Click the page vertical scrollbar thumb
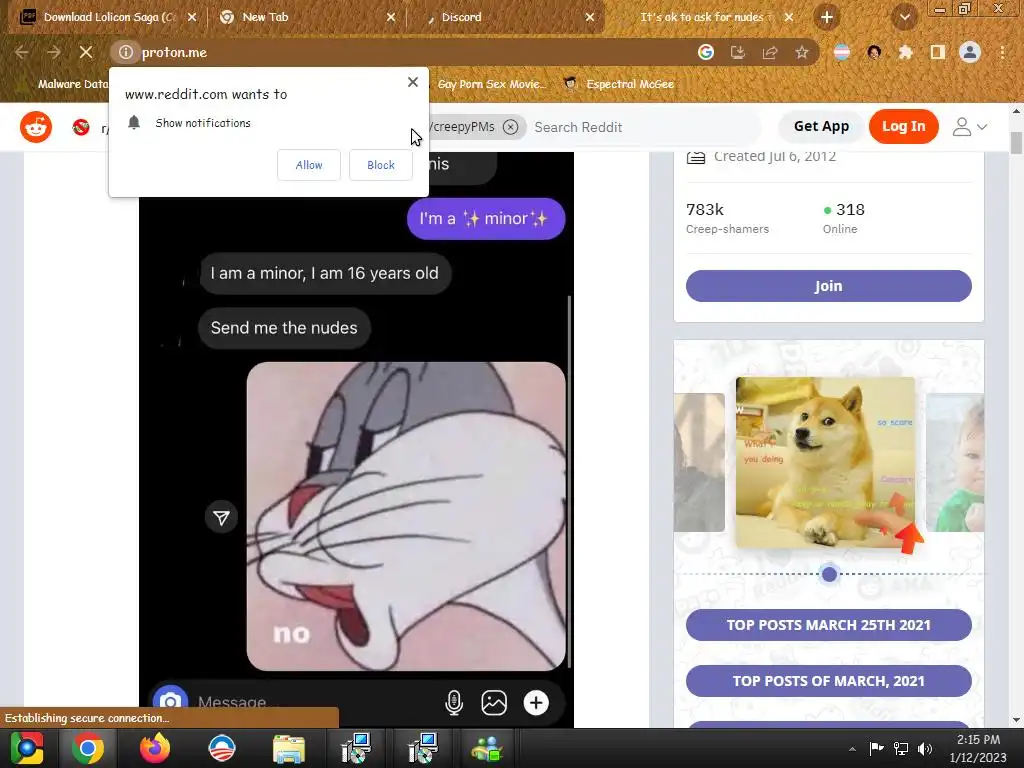The image size is (1024, 768). point(1016,142)
